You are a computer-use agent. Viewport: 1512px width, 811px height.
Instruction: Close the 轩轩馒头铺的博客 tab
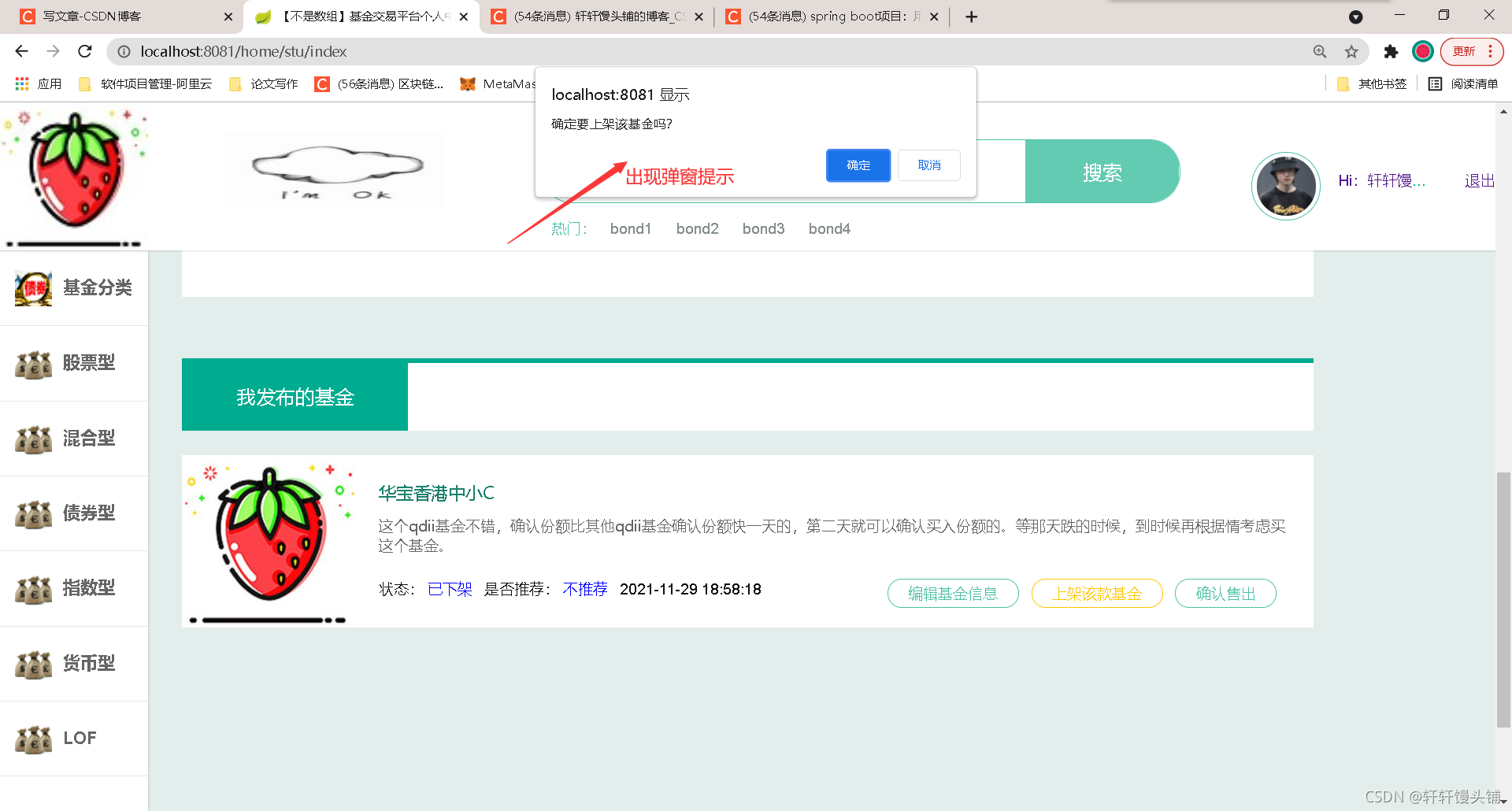tap(699, 17)
